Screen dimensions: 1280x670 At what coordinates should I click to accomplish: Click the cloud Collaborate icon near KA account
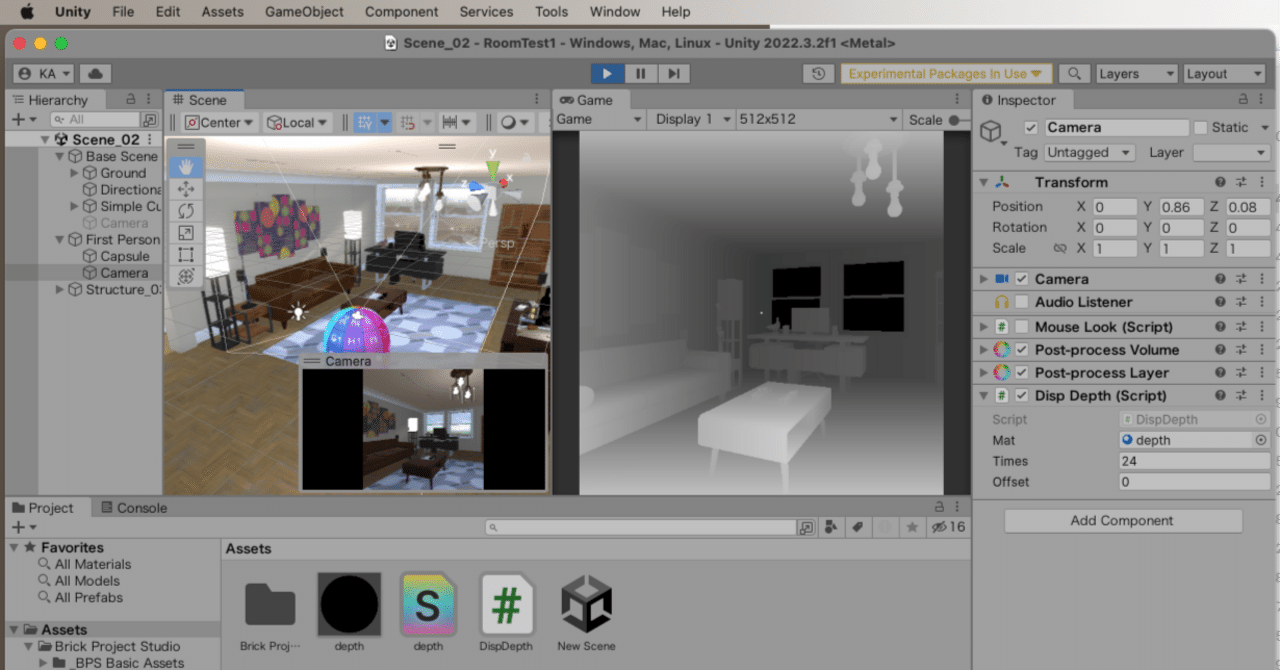coord(97,73)
